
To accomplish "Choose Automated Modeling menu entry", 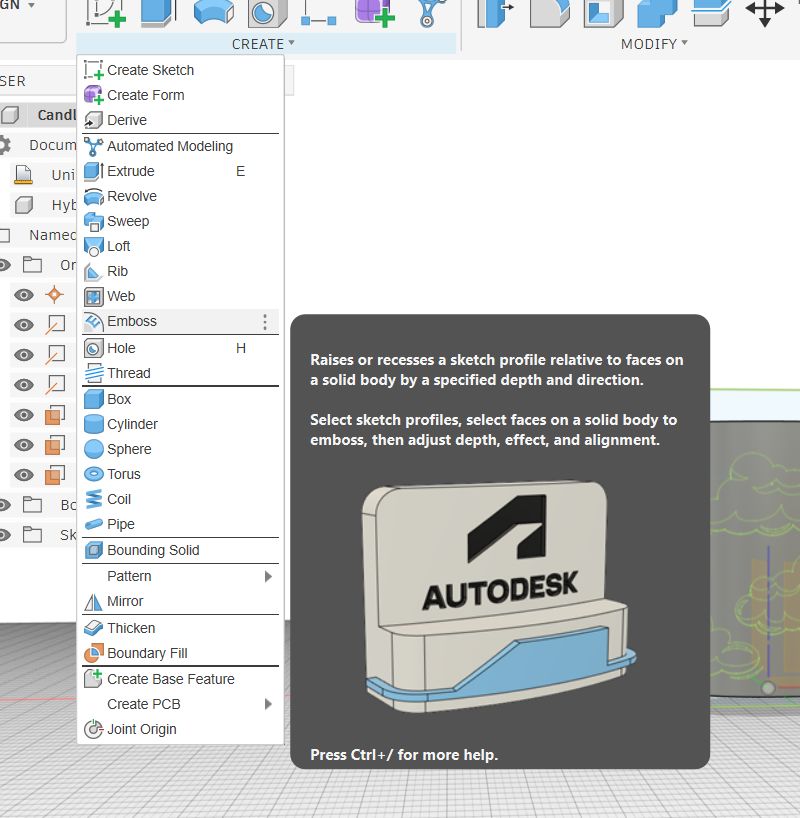I will [x=180, y=146].
